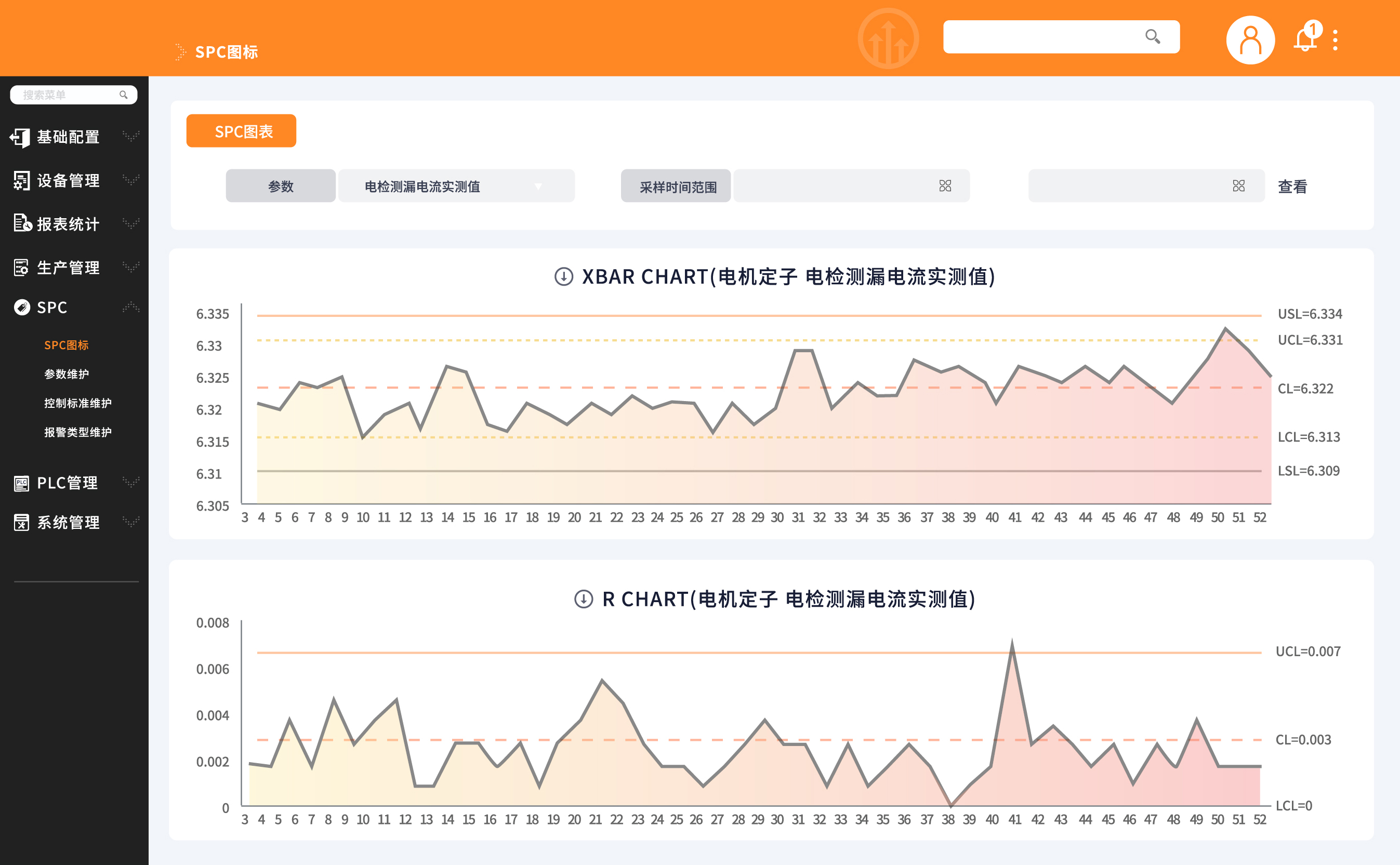This screenshot has height=865, width=1400.
Task: Select the 控制标准维护 submenu item
Action: (78, 403)
